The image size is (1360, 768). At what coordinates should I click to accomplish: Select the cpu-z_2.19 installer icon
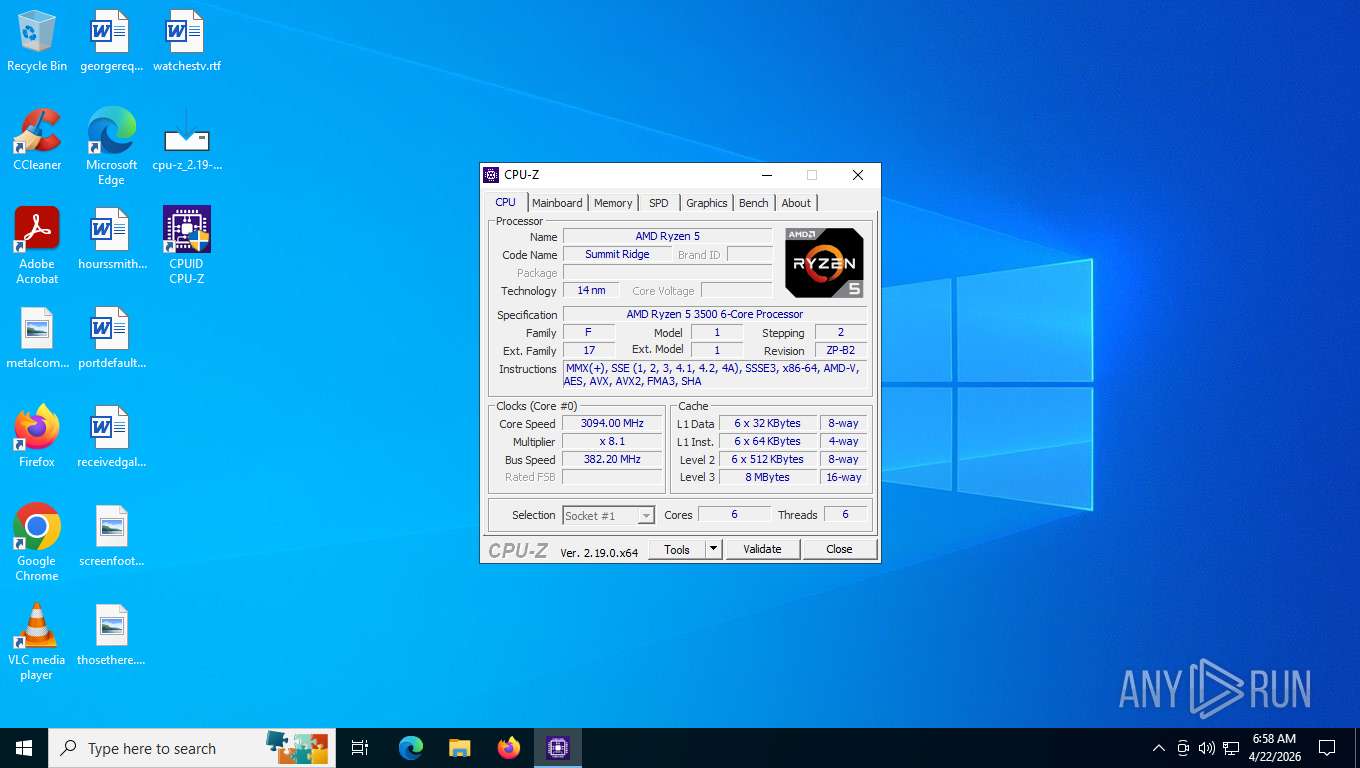pos(186,140)
